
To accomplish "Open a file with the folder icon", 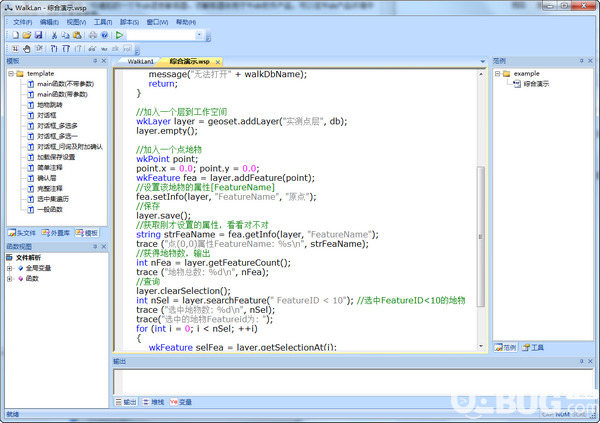I will click(x=26, y=35).
